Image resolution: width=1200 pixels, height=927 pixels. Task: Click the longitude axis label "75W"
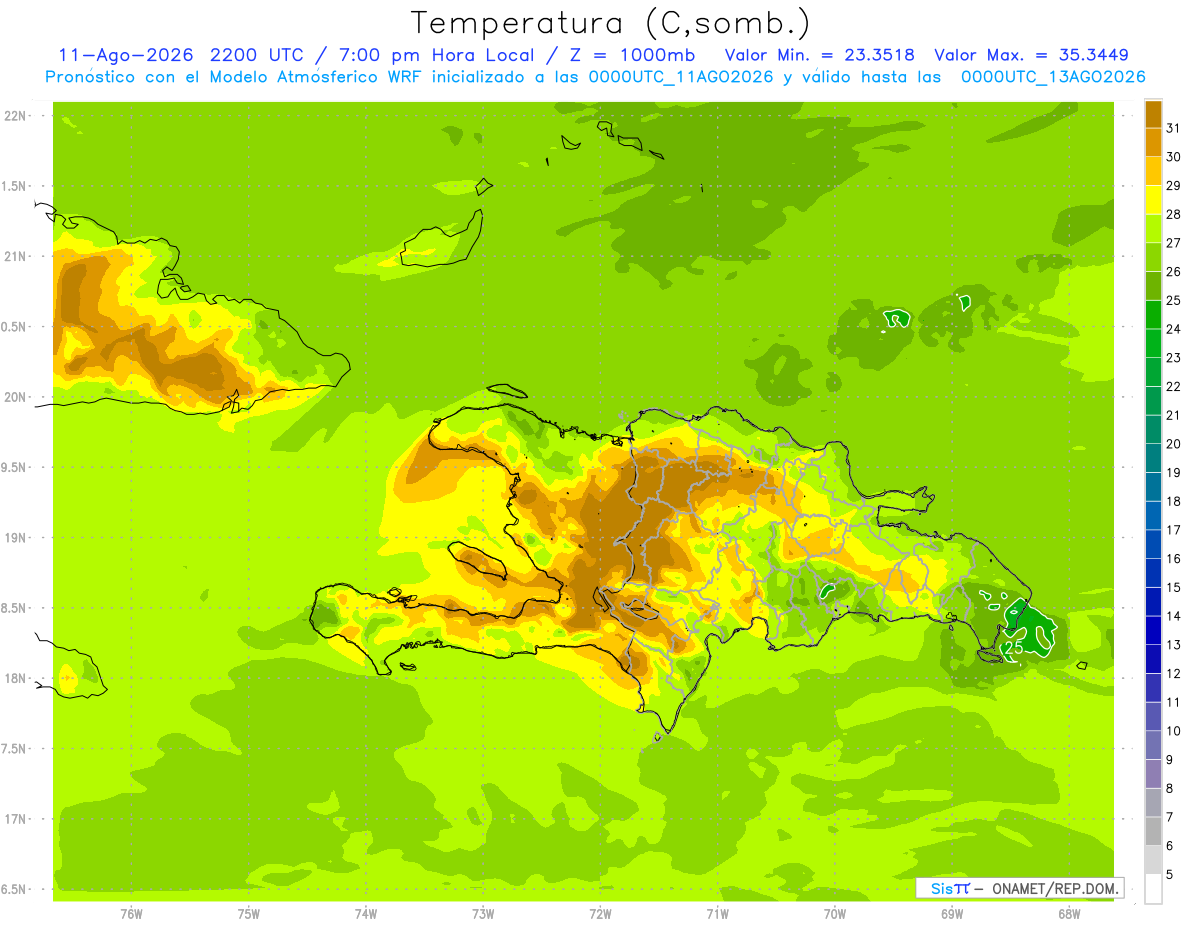[x=249, y=914]
